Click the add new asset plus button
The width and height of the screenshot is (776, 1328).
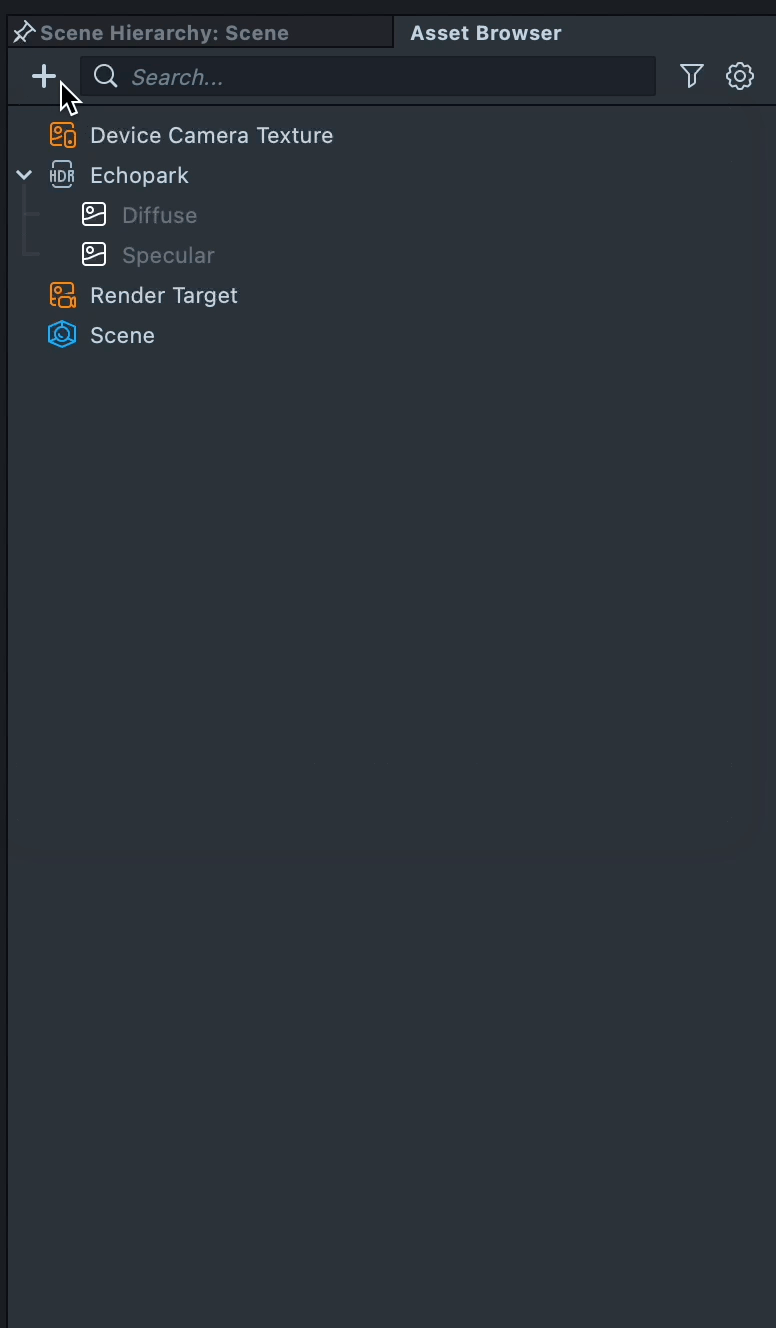(43, 76)
